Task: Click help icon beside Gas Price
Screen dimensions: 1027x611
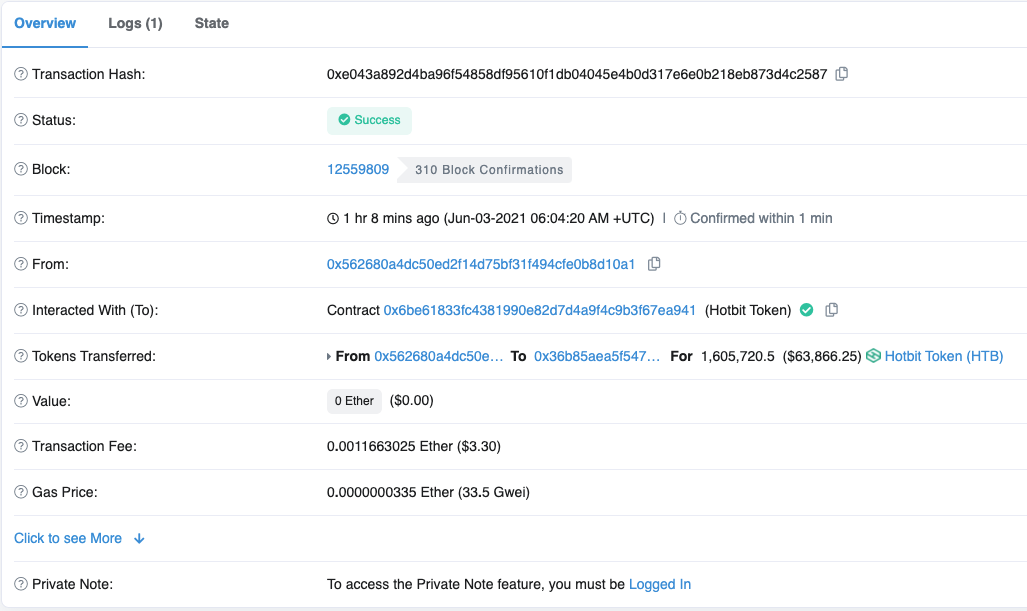Action: point(21,493)
